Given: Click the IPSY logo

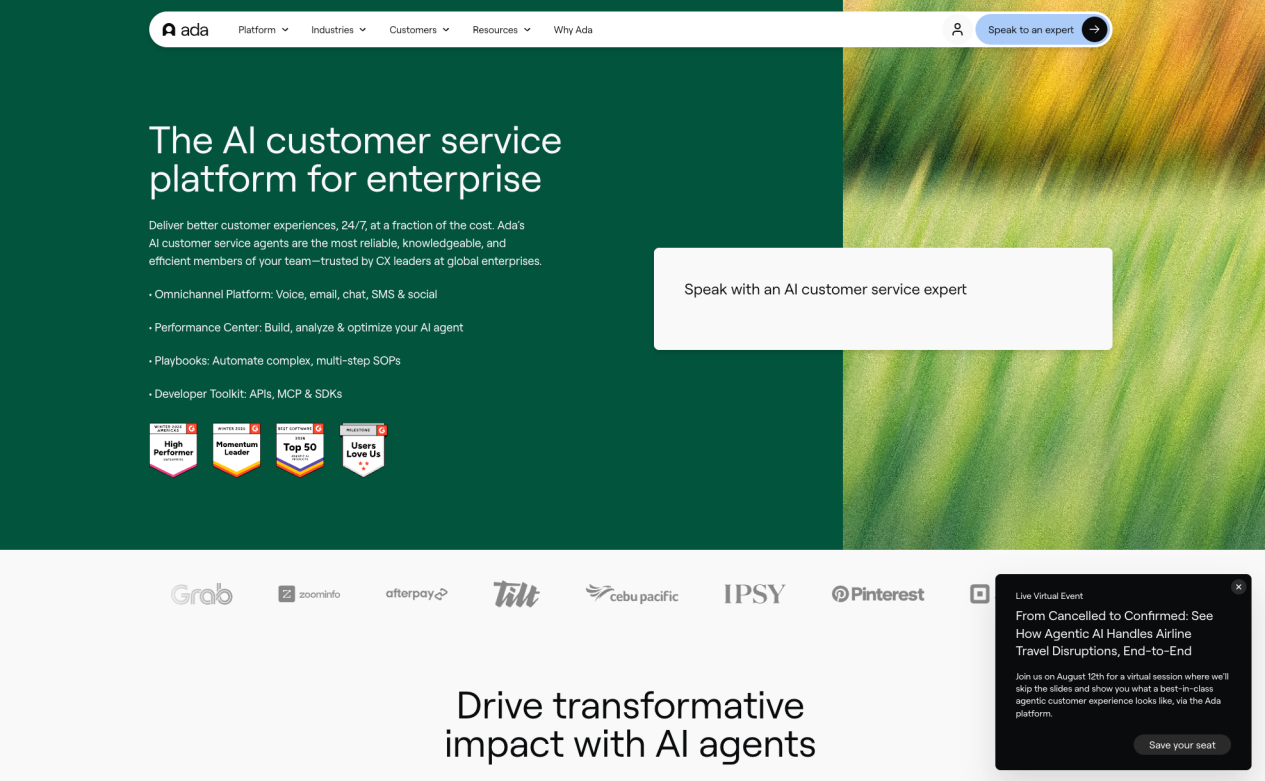Looking at the screenshot, I should [755, 594].
